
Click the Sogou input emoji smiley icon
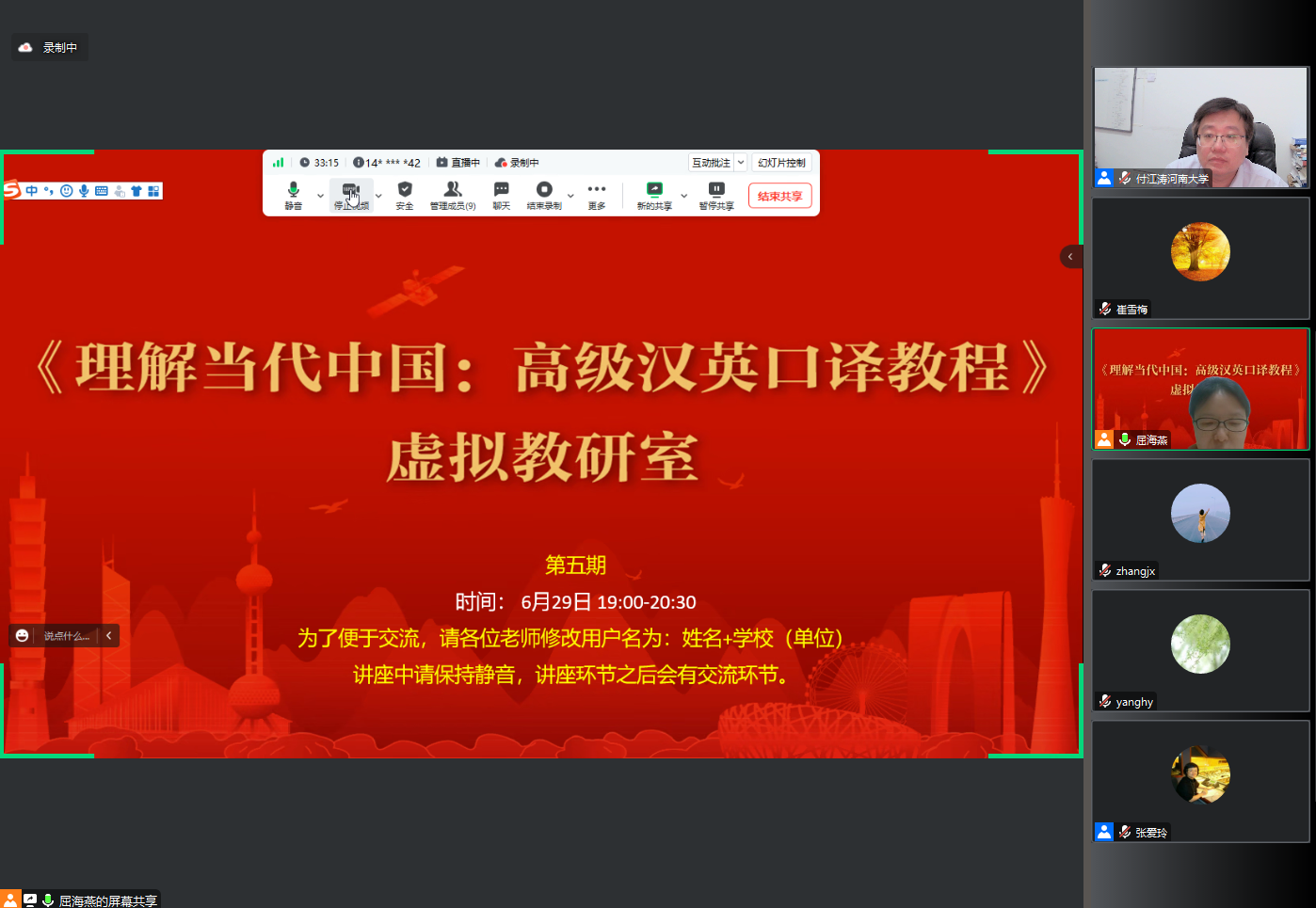[67, 191]
